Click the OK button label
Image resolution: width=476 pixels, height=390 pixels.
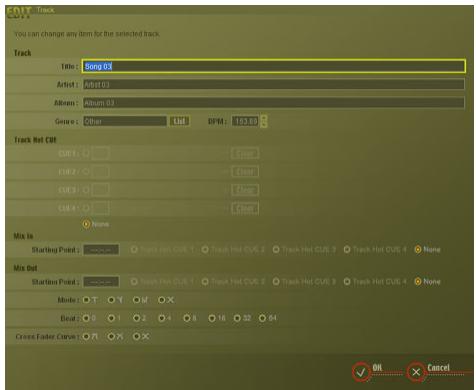pos(377,368)
